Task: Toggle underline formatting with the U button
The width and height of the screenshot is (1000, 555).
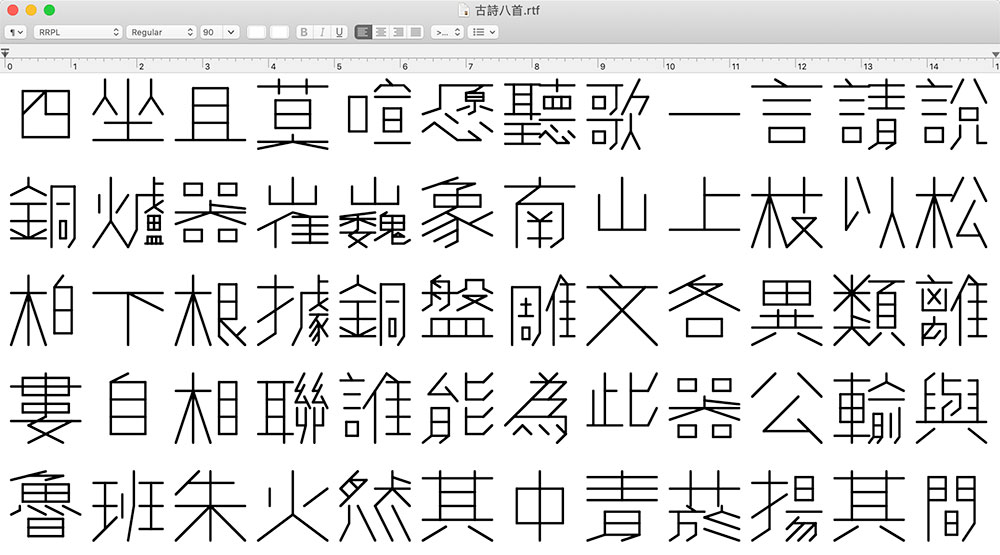Action: [x=340, y=32]
